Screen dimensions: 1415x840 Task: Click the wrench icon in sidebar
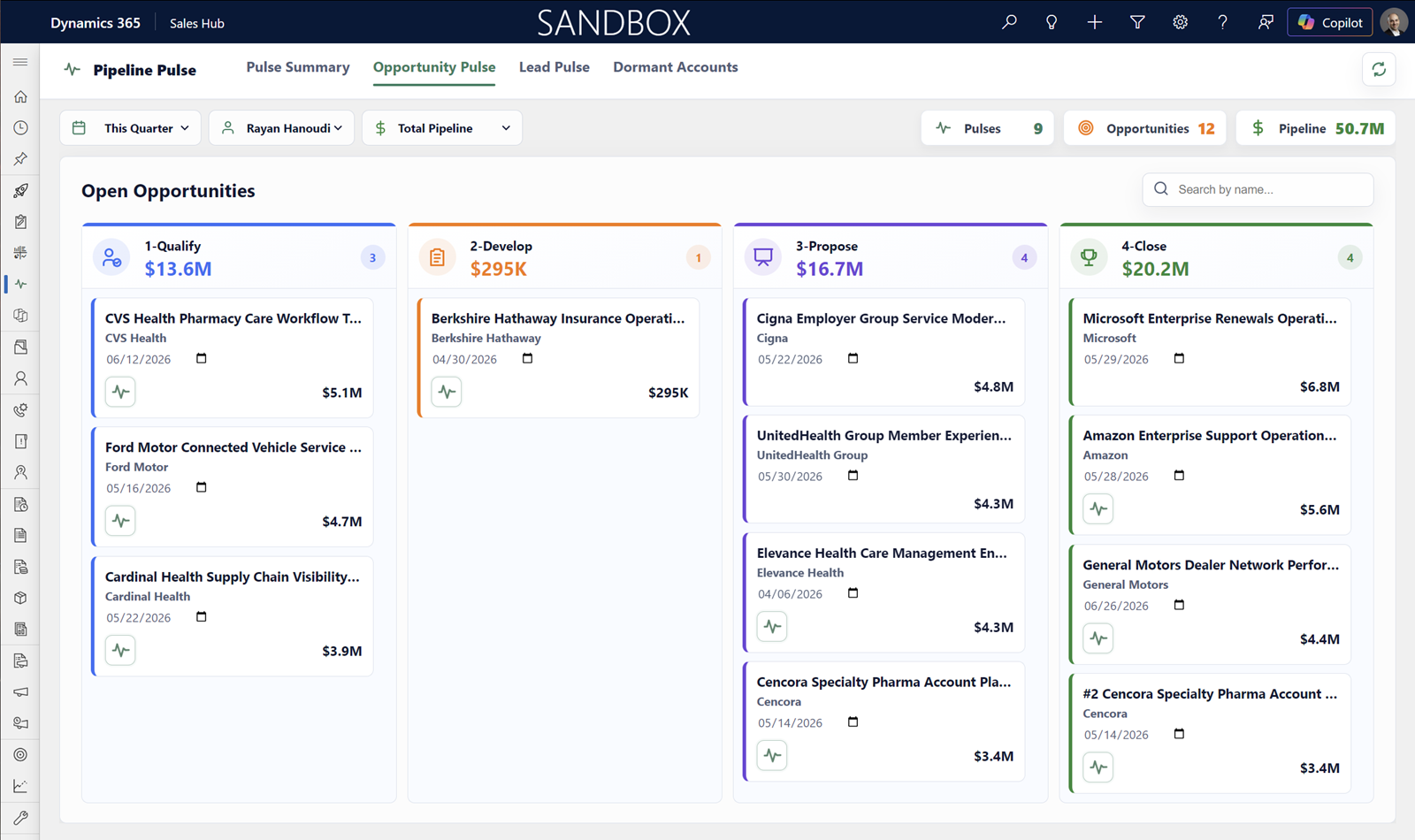point(20,817)
